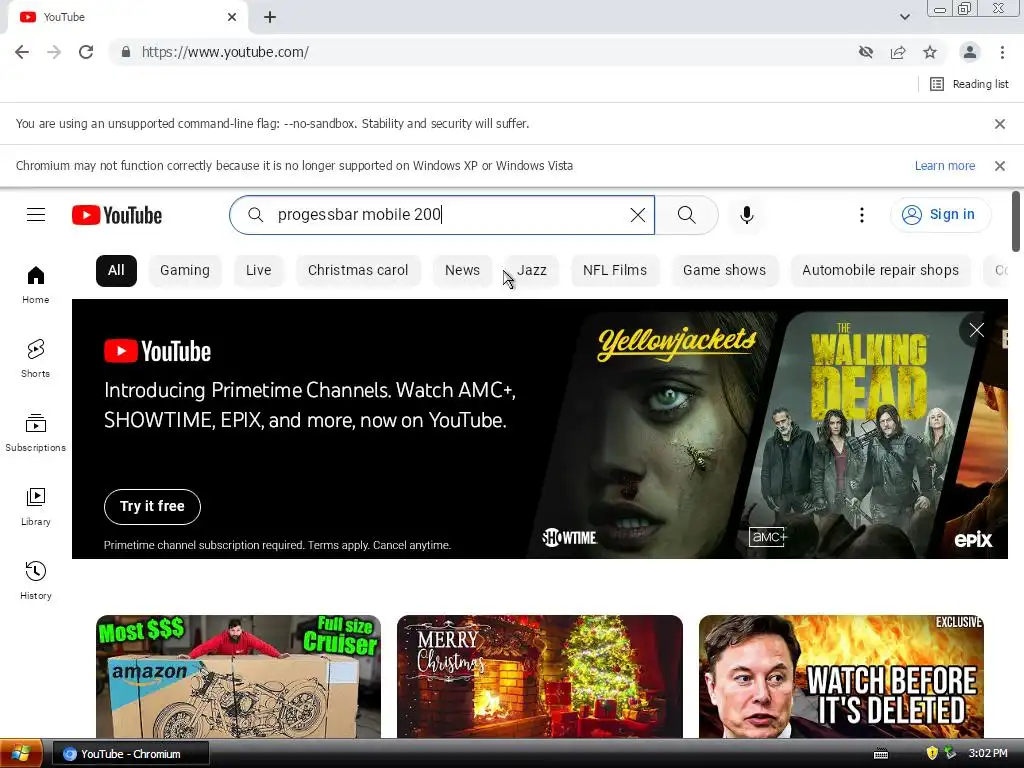Viewport: 1024px width, 768px height.
Task: Go back with browser back arrow
Action: (22, 52)
